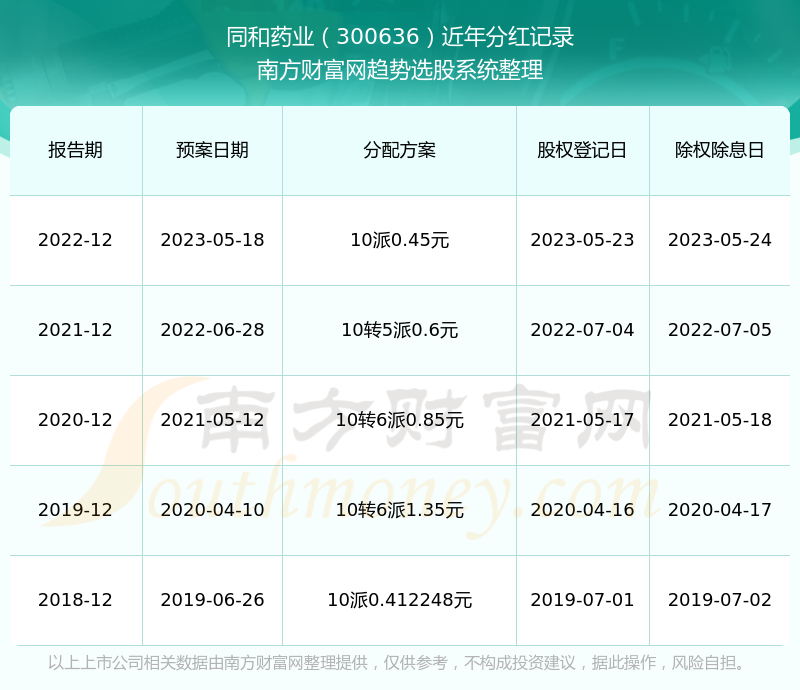The image size is (800, 690).
Task: Click the 股权登记日 column header
Action: [582, 150]
